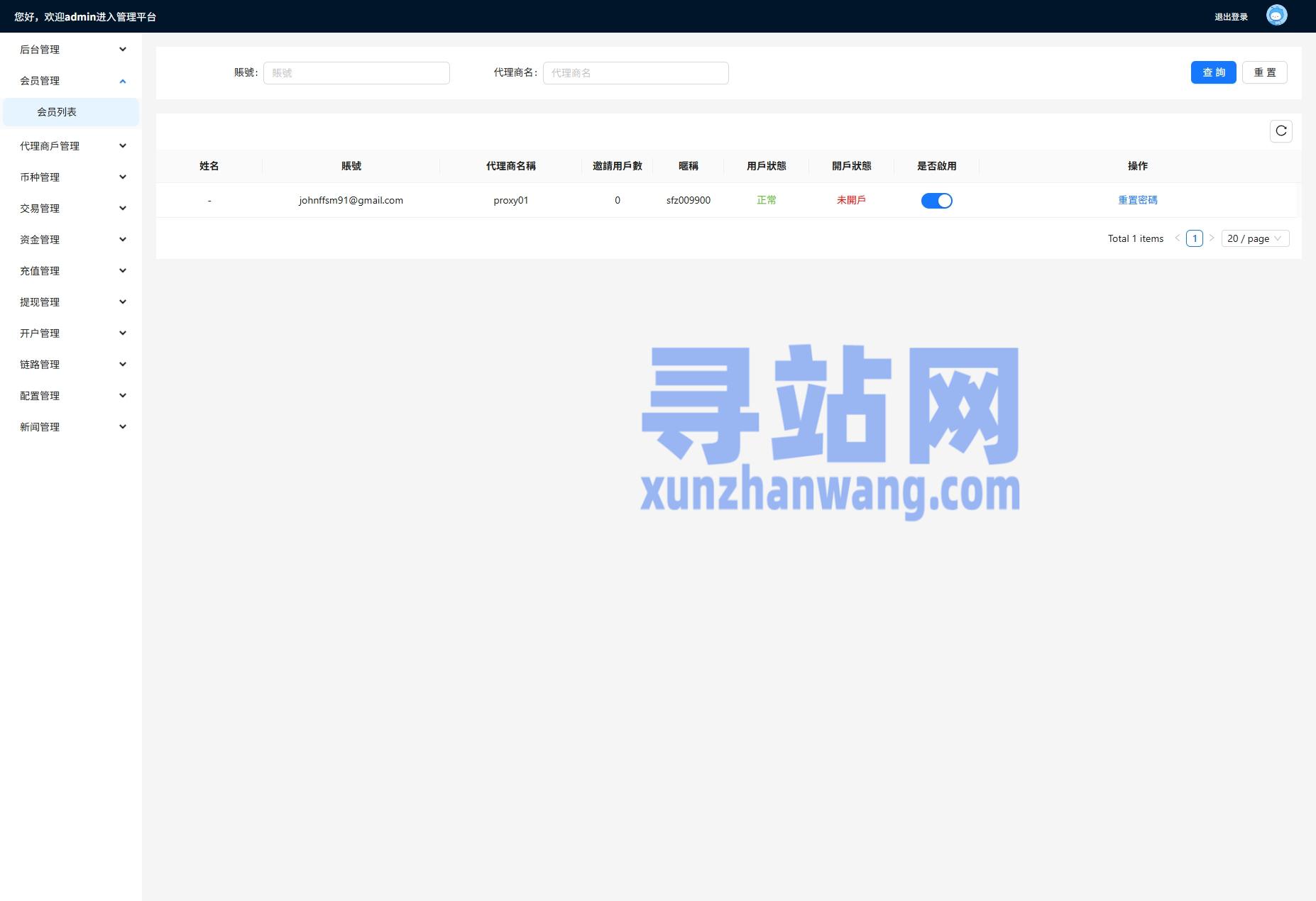The width and height of the screenshot is (1316, 901).
Task: Expand the 代理商戶管理 menu
Action: (x=71, y=146)
